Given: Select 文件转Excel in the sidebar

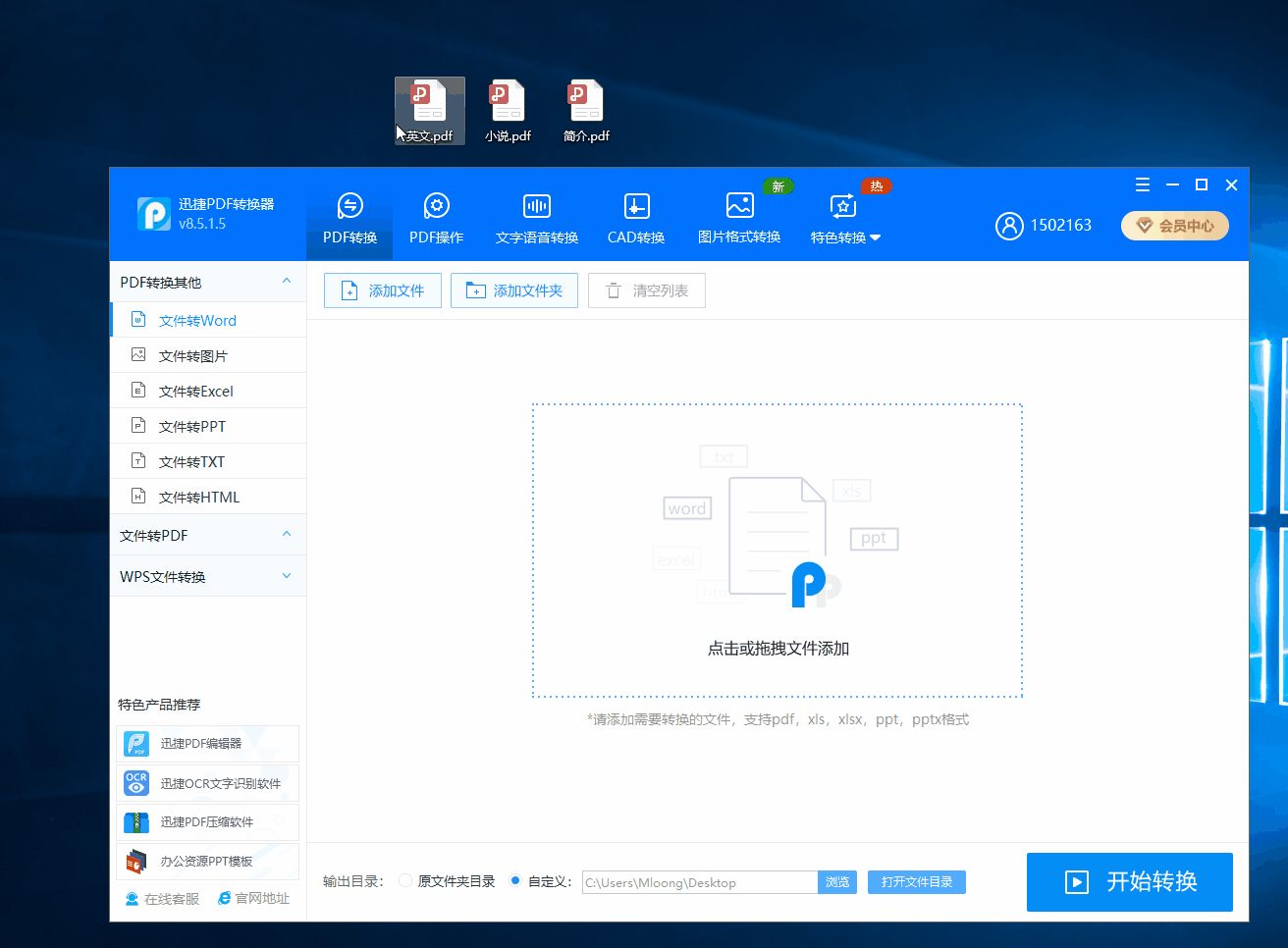Looking at the screenshot, I should pyautogui.click(x=208, y=391).
